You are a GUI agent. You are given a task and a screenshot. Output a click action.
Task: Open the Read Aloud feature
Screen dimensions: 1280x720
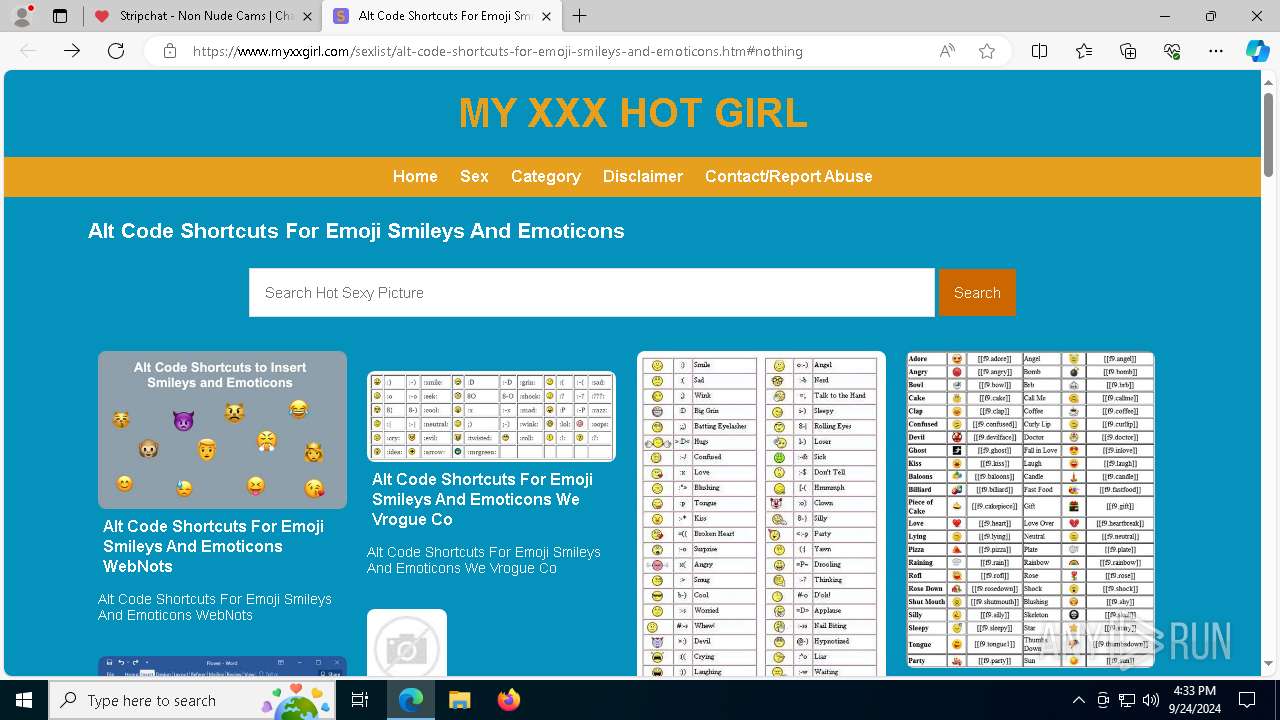[x=947, y=51]
